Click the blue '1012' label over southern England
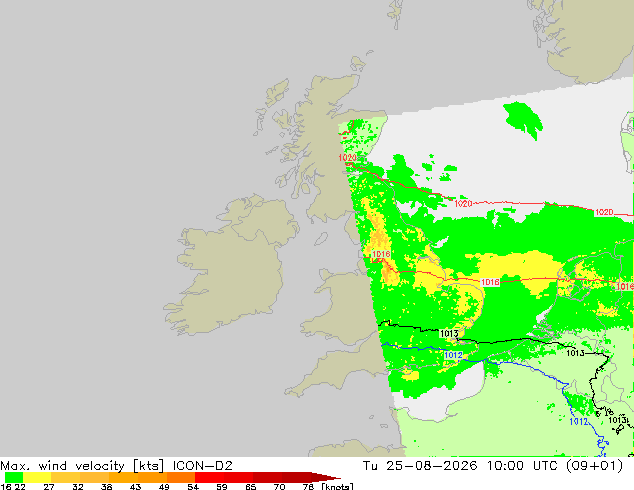This screenshot has height=490, width=634. (453, 355)
